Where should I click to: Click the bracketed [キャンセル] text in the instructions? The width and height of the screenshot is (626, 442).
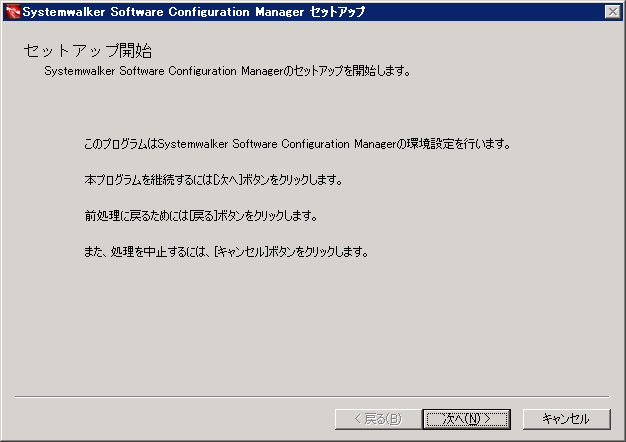click(x=241, y=252)
